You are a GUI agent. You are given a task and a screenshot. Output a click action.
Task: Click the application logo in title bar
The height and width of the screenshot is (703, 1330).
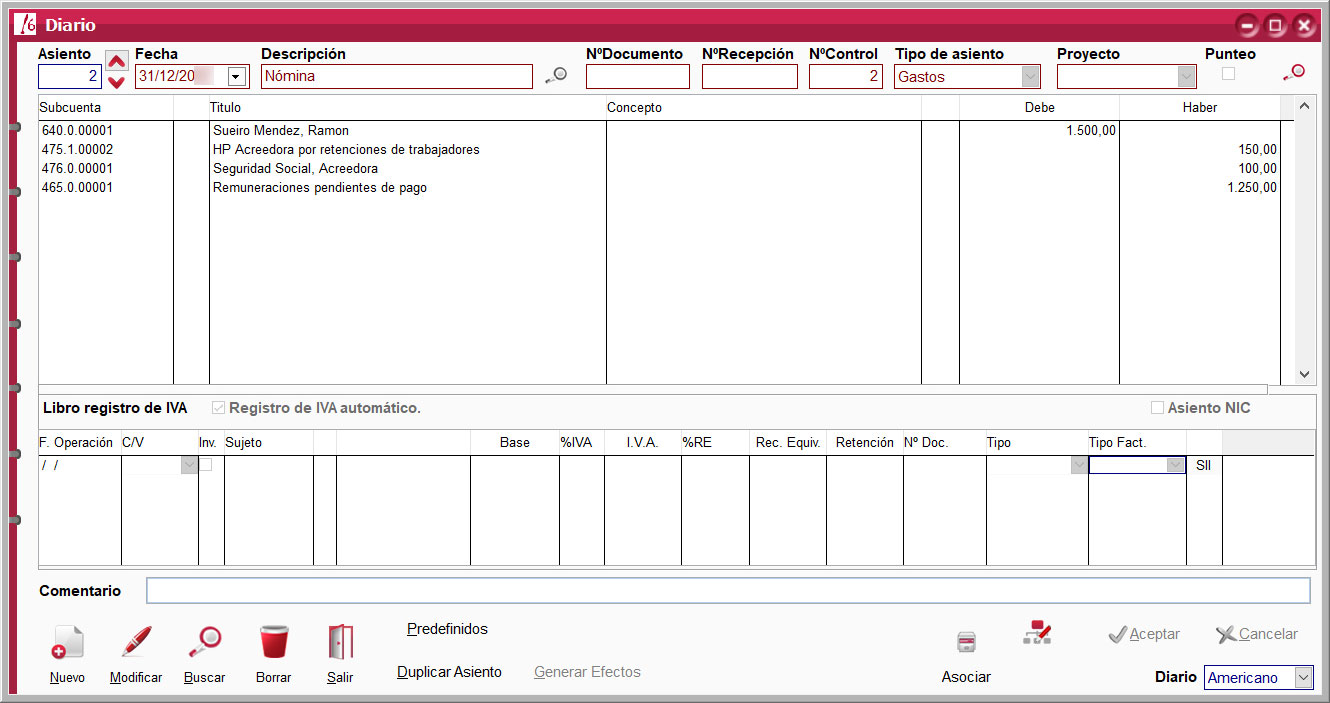27,25
